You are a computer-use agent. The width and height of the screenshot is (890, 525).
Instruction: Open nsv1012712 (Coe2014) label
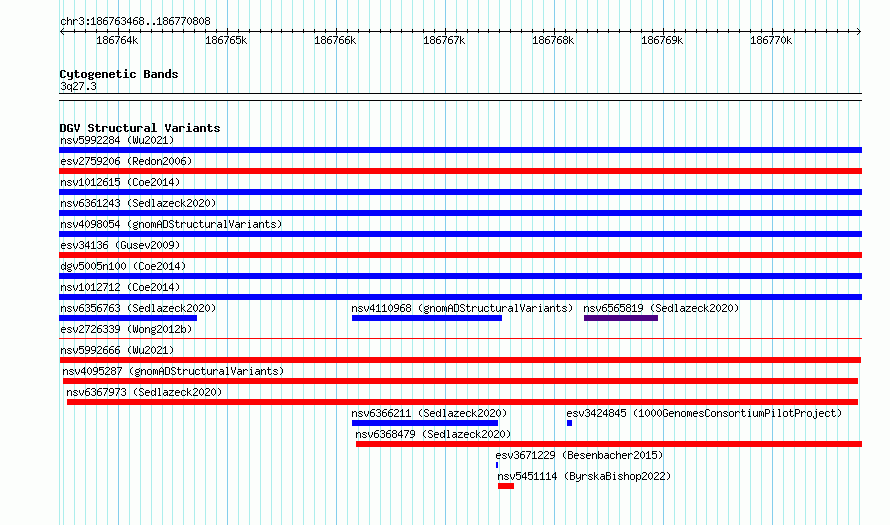coord(120,287)
